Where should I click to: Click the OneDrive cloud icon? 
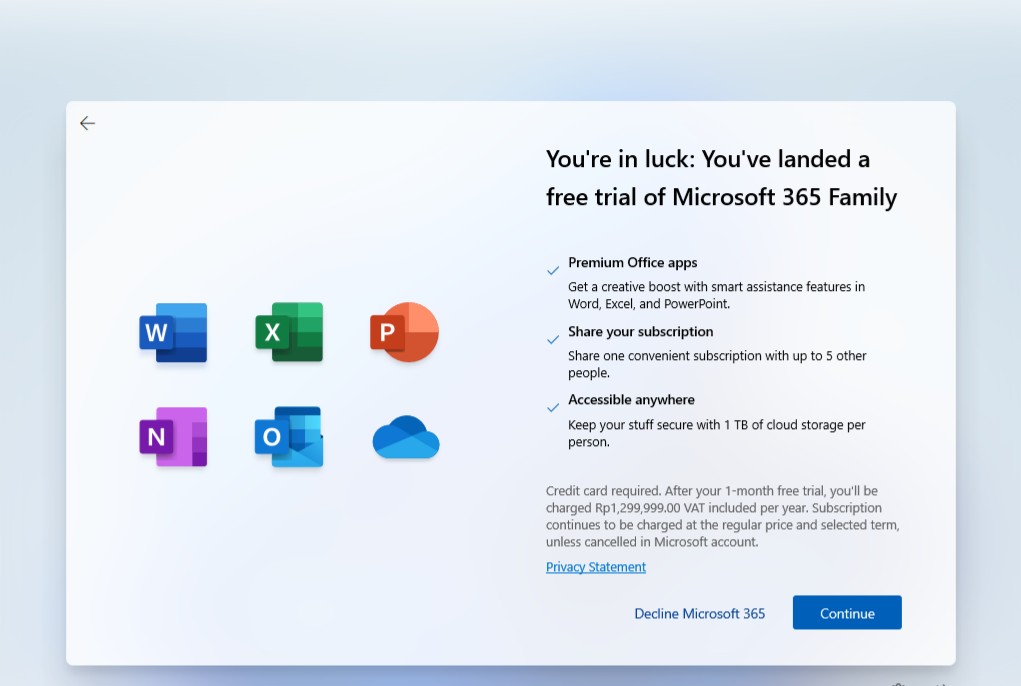pyautogui.click(x=405, y=438)
